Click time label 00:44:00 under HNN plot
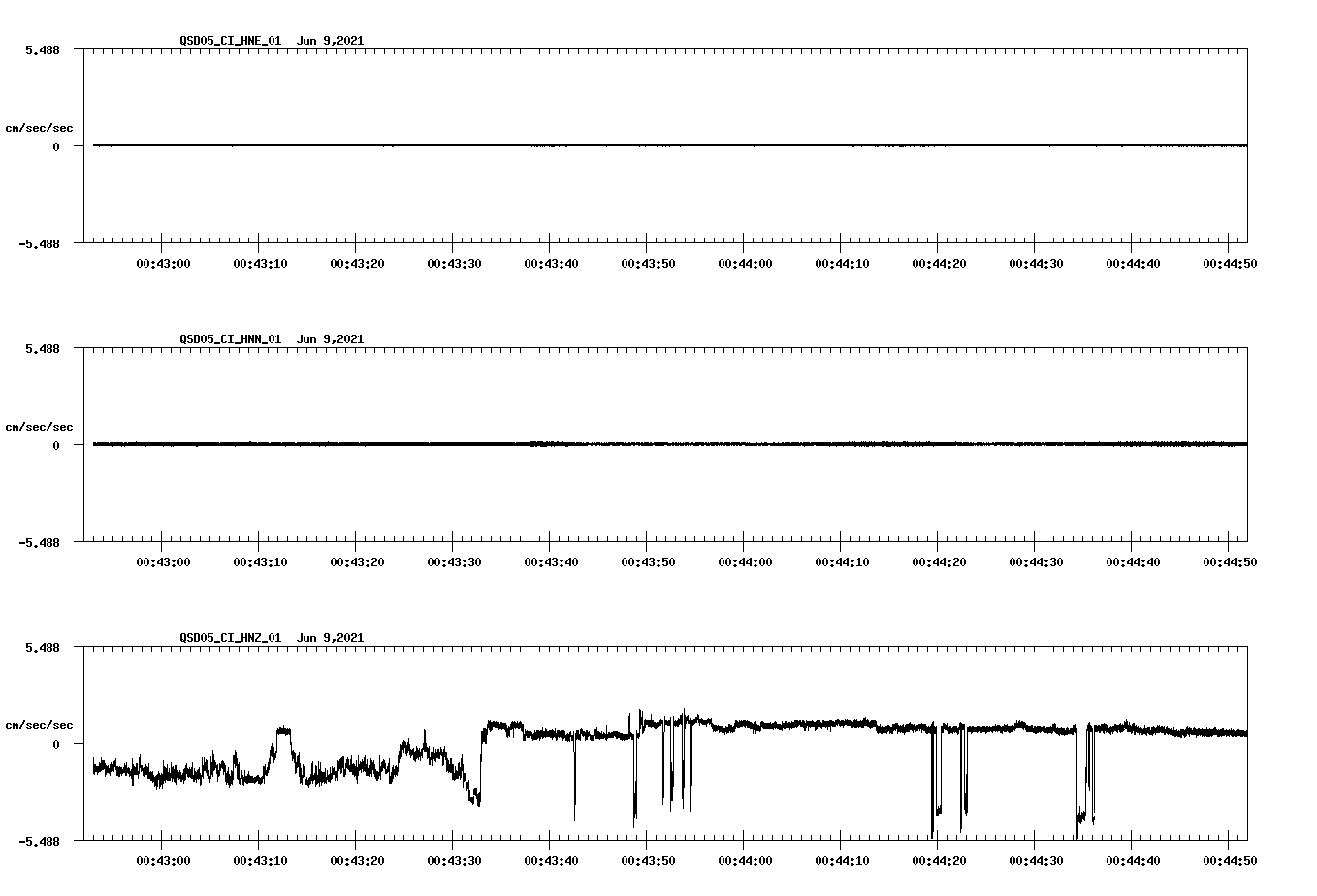 click(745, 561)
